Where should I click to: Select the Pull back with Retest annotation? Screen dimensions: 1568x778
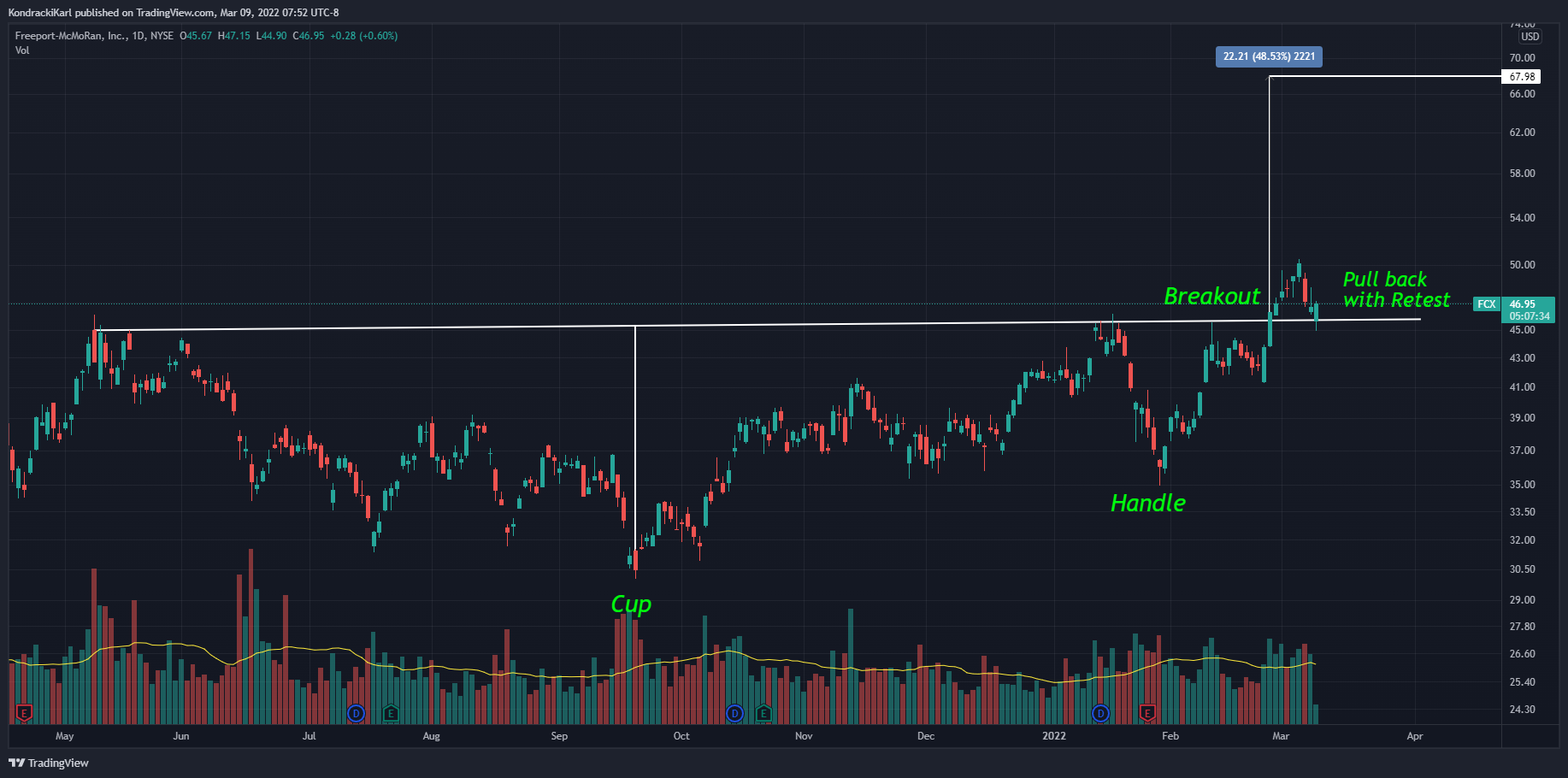tap(1396, 290)
